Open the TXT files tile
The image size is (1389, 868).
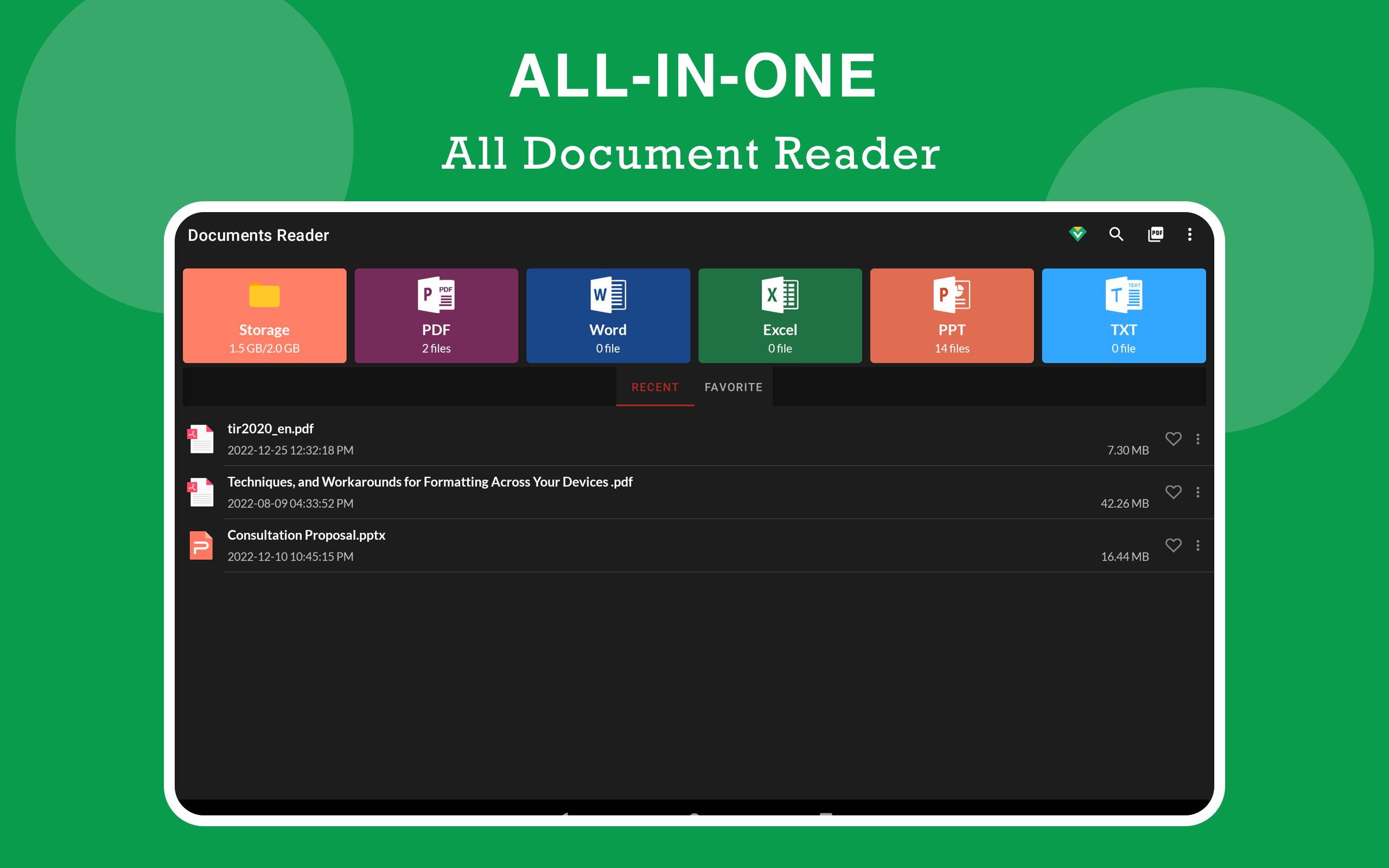[x=1124, y=315]
